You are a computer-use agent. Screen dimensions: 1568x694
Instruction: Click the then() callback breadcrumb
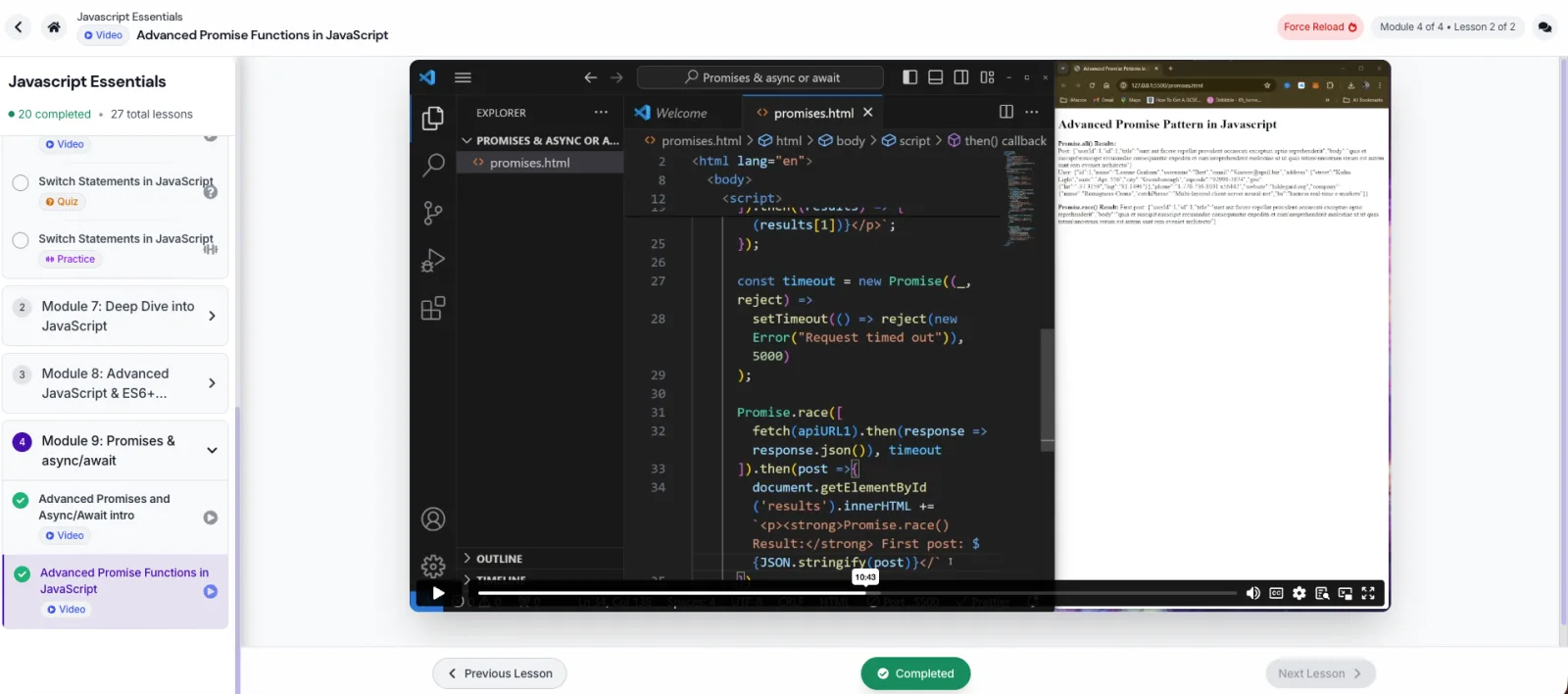point(997,140)
